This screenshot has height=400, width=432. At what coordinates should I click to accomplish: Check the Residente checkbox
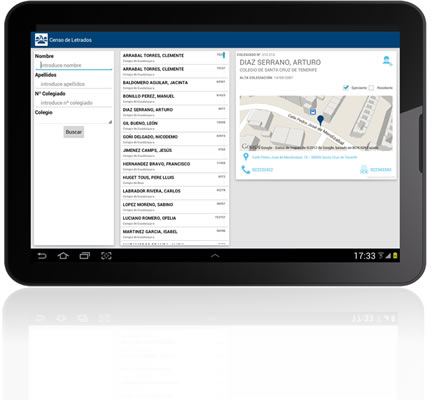point(371,88)
